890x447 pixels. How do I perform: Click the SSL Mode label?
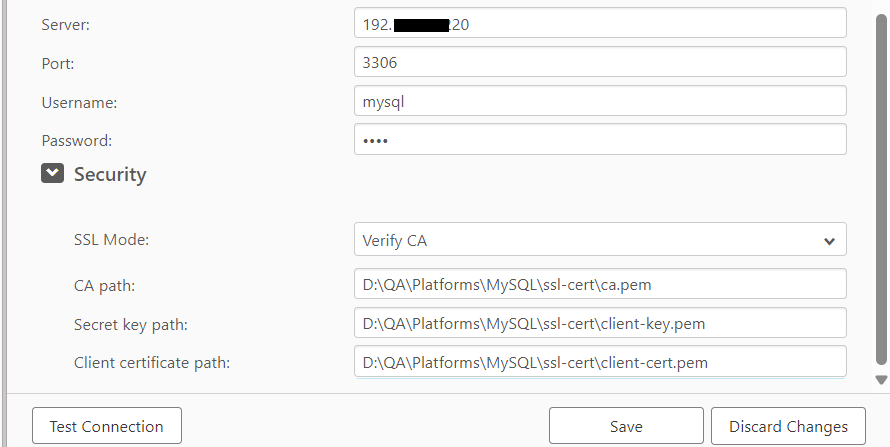(112, 240)
